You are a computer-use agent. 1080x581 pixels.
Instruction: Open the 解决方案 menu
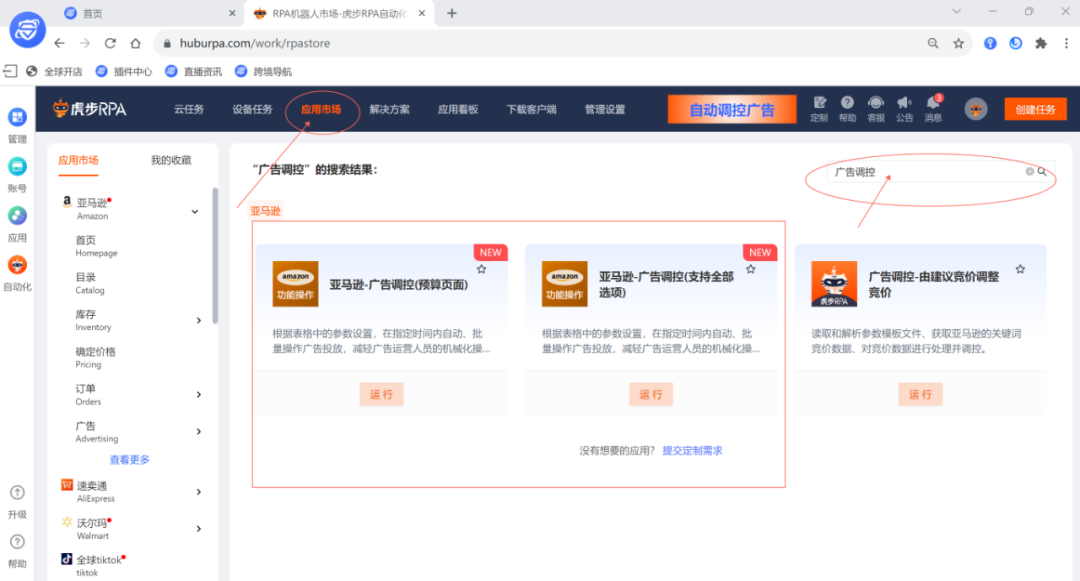point(389,109)
